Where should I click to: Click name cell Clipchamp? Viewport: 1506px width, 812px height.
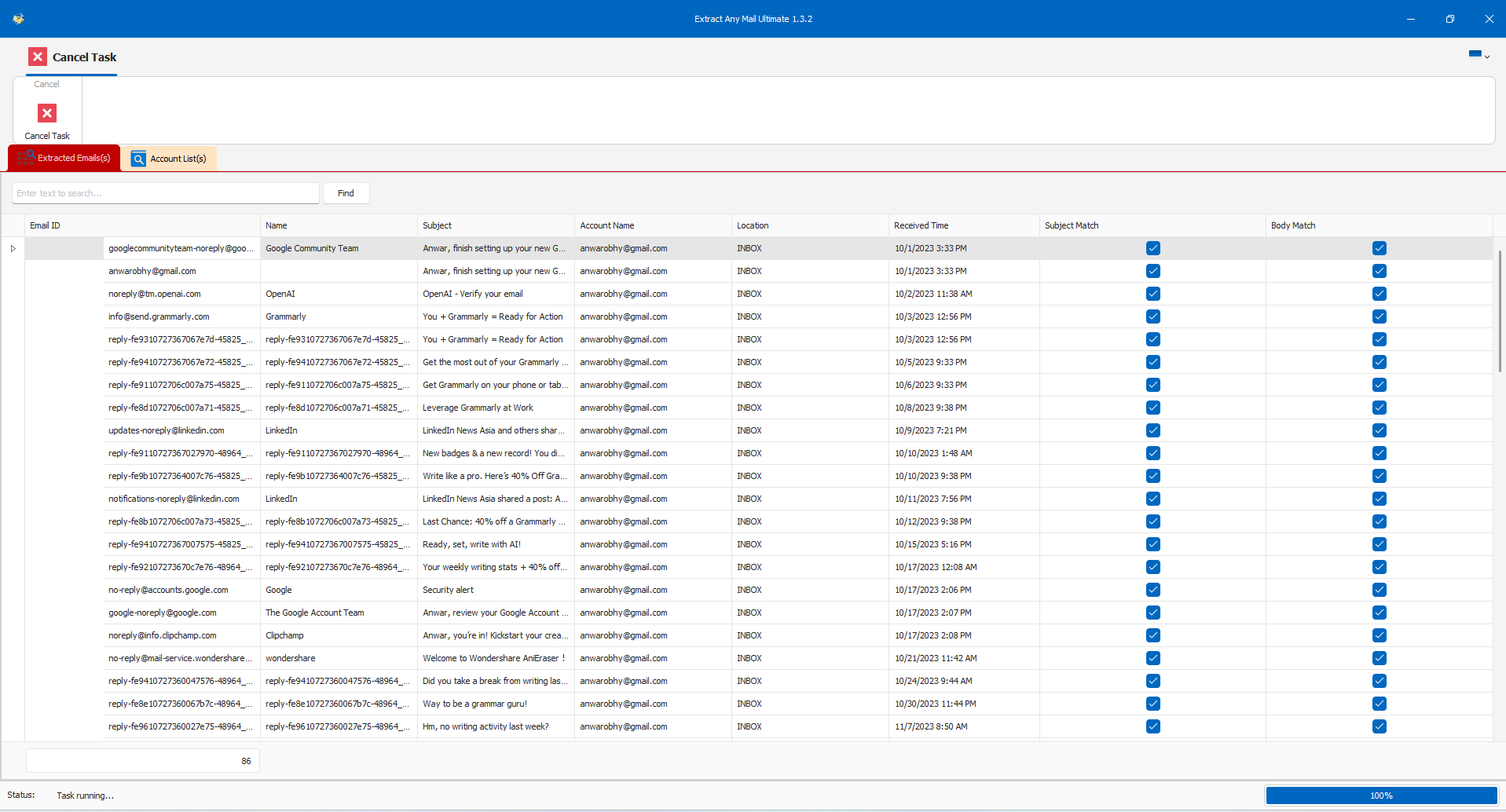(x=284, y=635)
